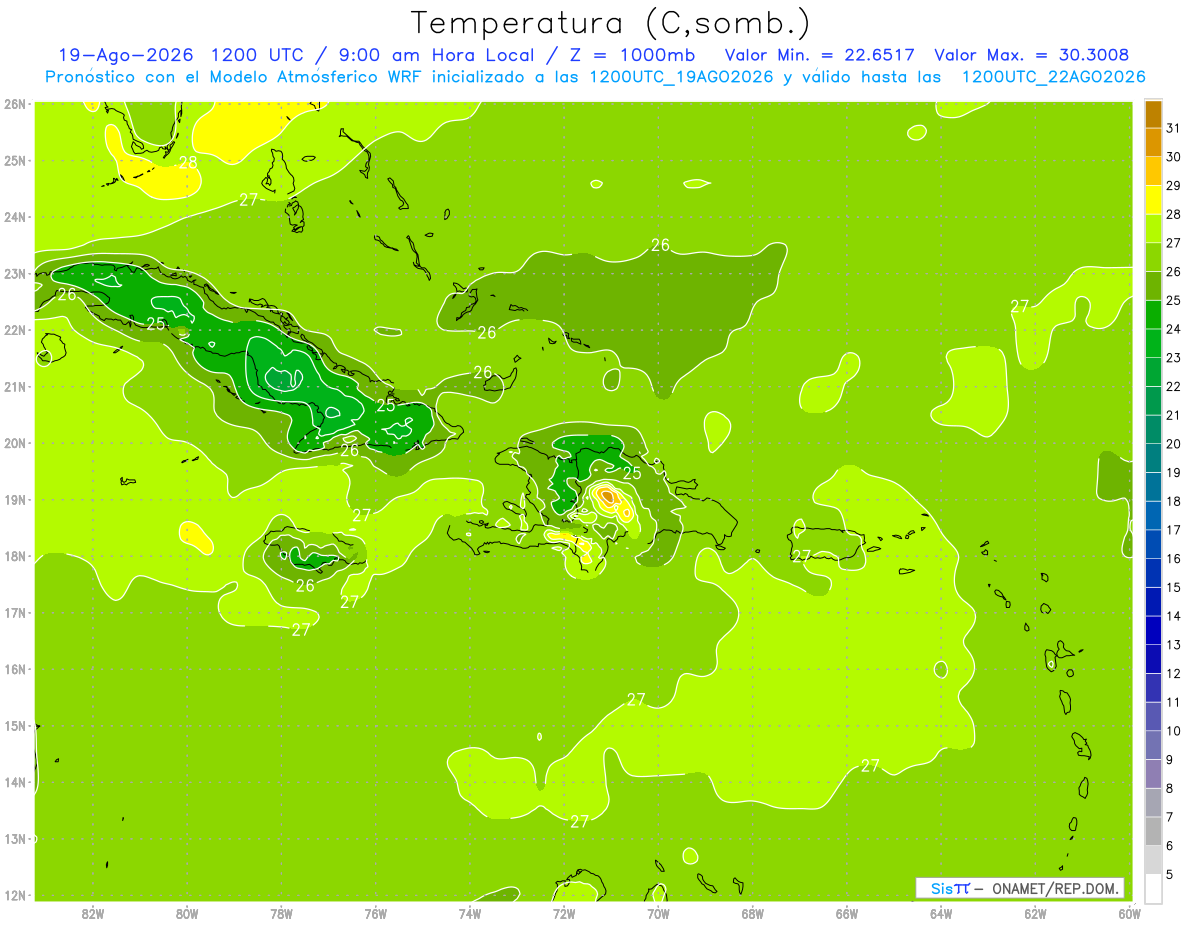Screen dimensions: 1200x927
Task: Click the '14N' latitude axis label
Action: 15,782
